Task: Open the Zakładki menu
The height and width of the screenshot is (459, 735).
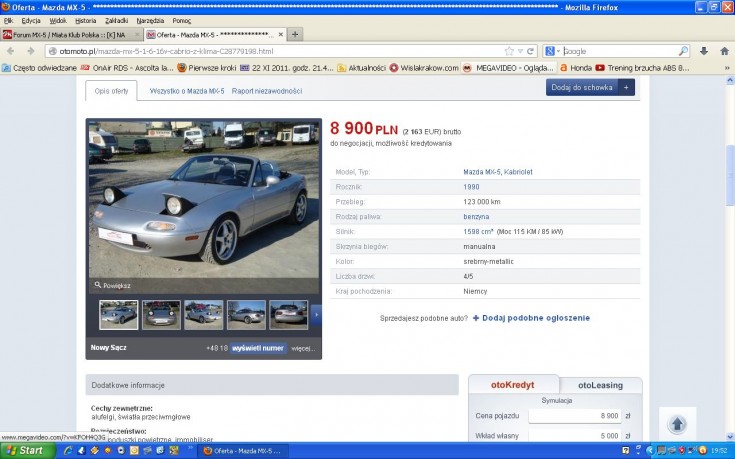Action: pos(116,21)
